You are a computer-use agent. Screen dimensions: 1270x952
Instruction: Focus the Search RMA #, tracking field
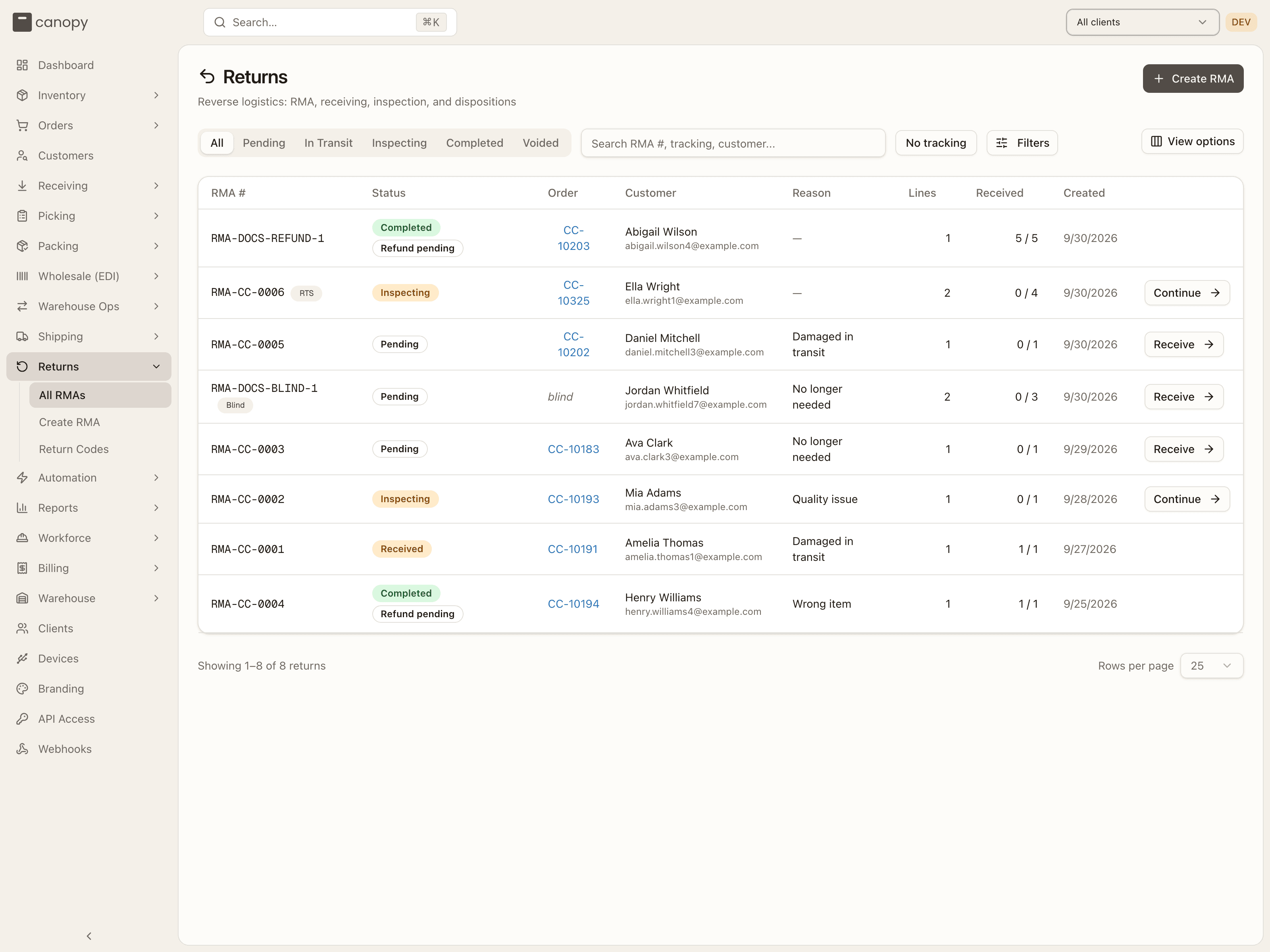tap(733, 144)
